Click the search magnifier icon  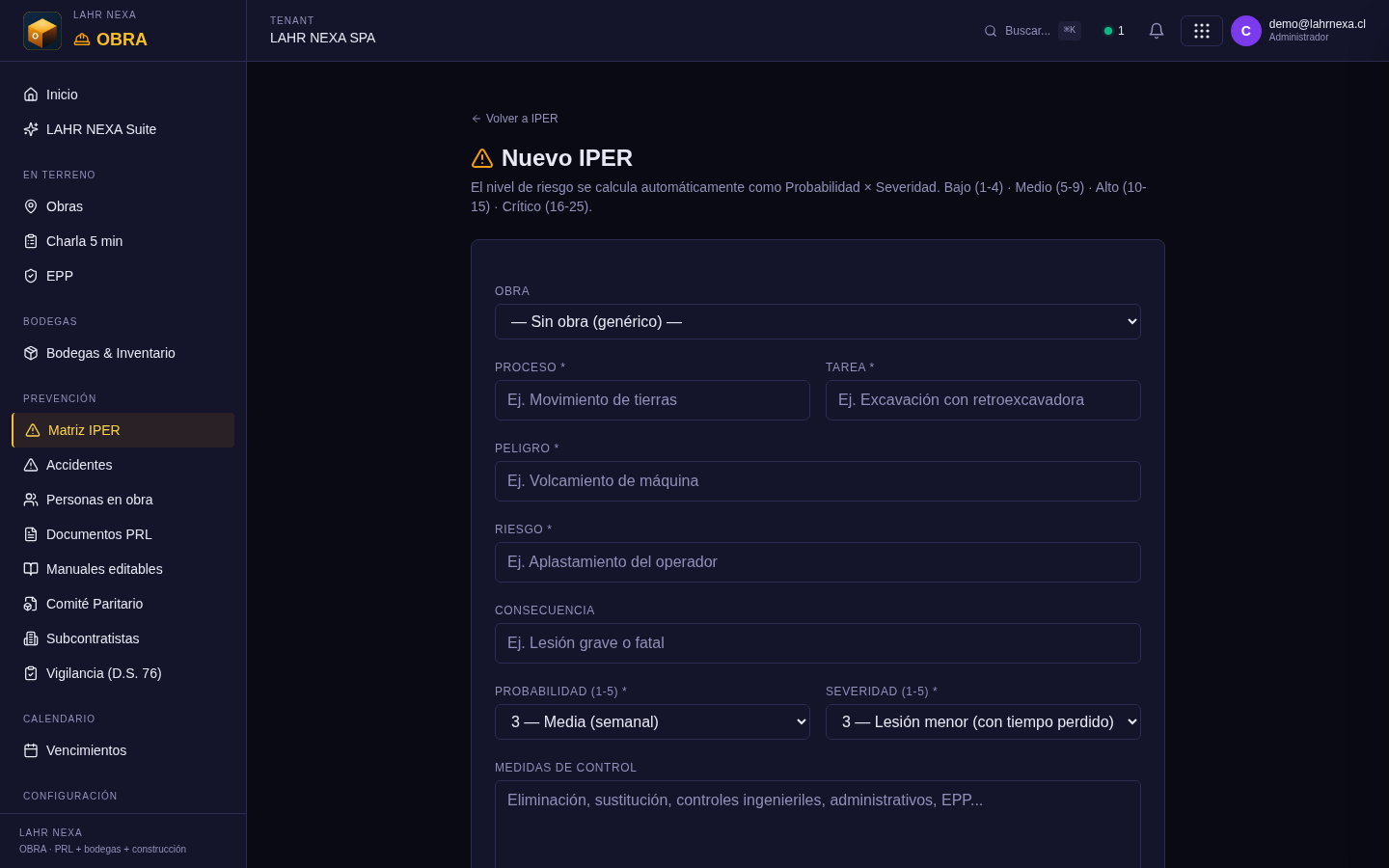pos(991,31)
